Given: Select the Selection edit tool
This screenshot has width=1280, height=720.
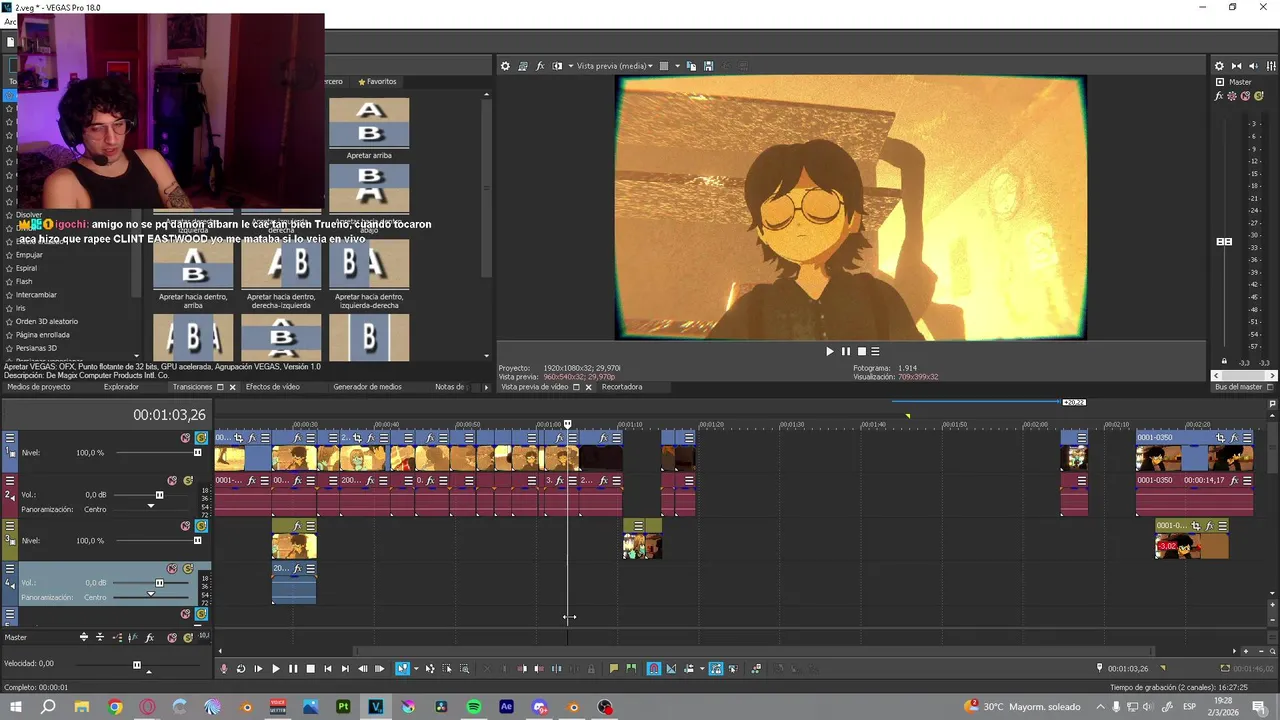Looking at the screenshot, I should tap(447, 669).
